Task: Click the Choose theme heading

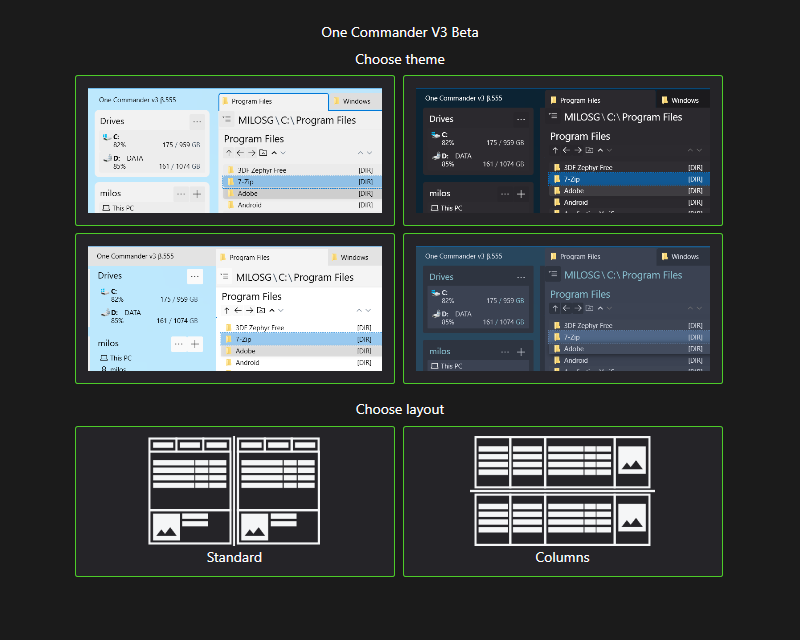Action: pyautogui.click(x=400, y=59)
